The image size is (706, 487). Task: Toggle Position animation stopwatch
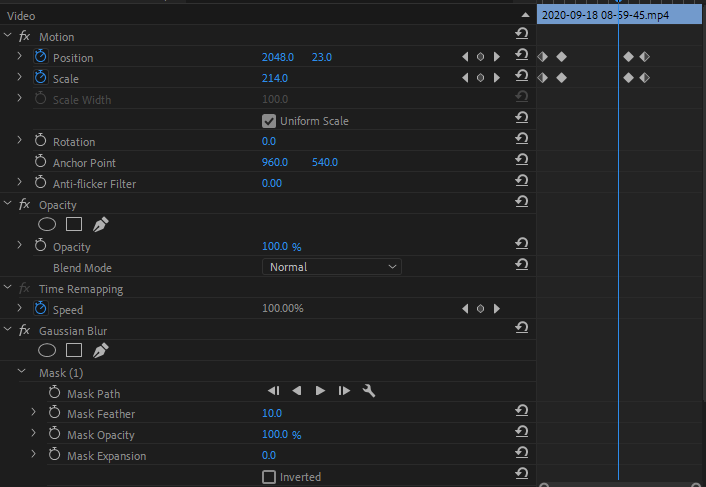[41, 57]
